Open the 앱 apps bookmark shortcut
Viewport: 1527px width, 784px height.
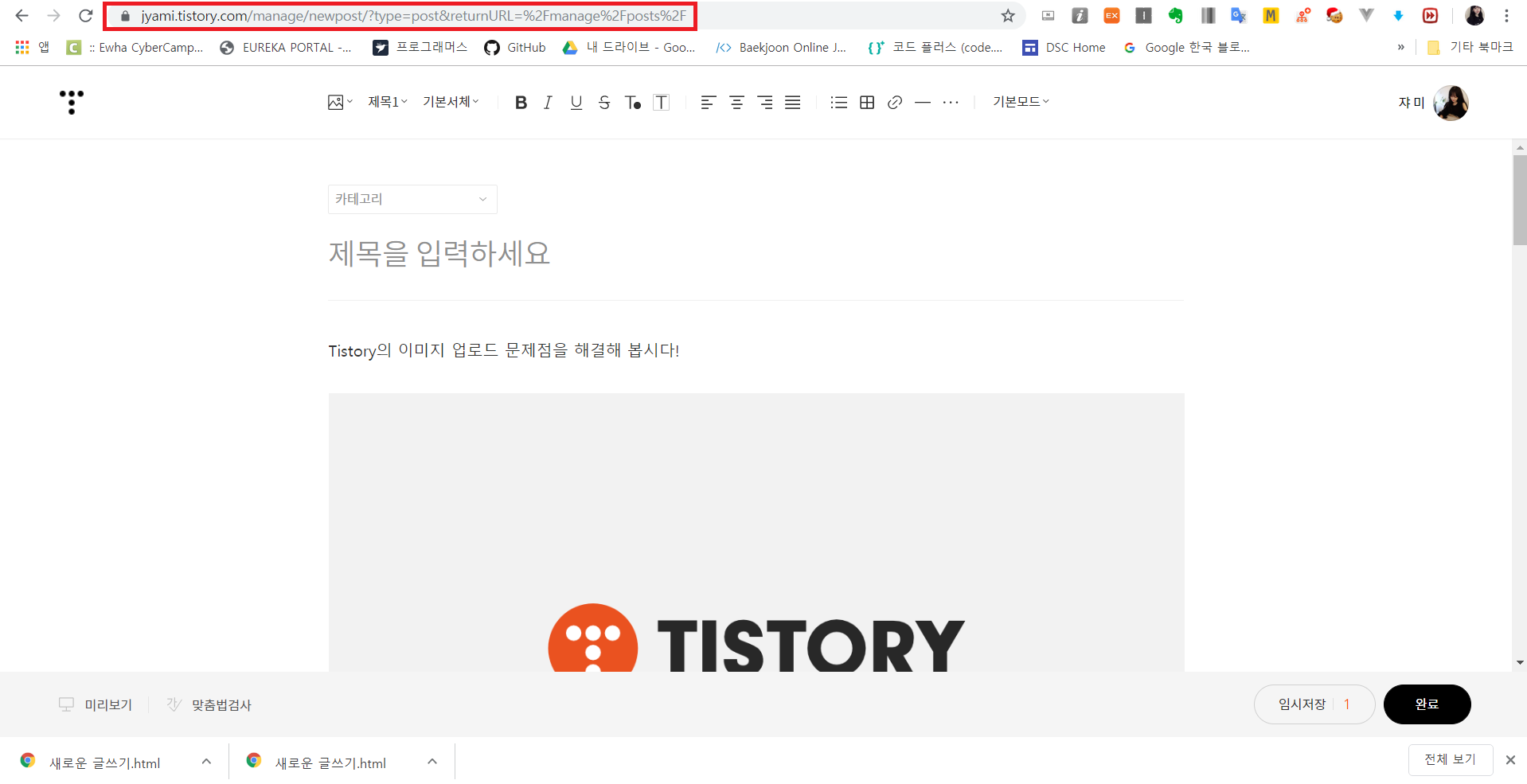32,48
